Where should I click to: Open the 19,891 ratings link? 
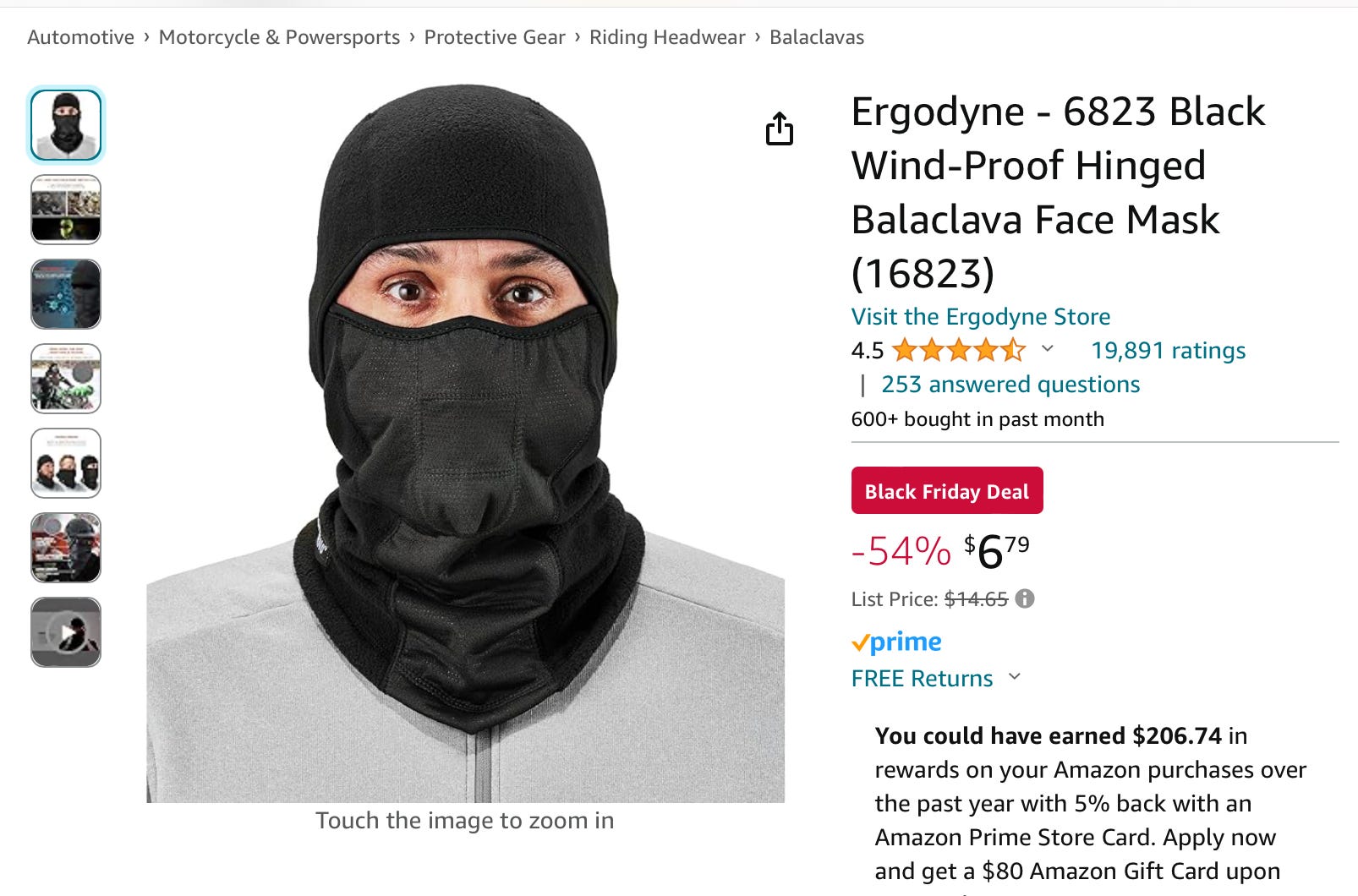point(1169,350)
